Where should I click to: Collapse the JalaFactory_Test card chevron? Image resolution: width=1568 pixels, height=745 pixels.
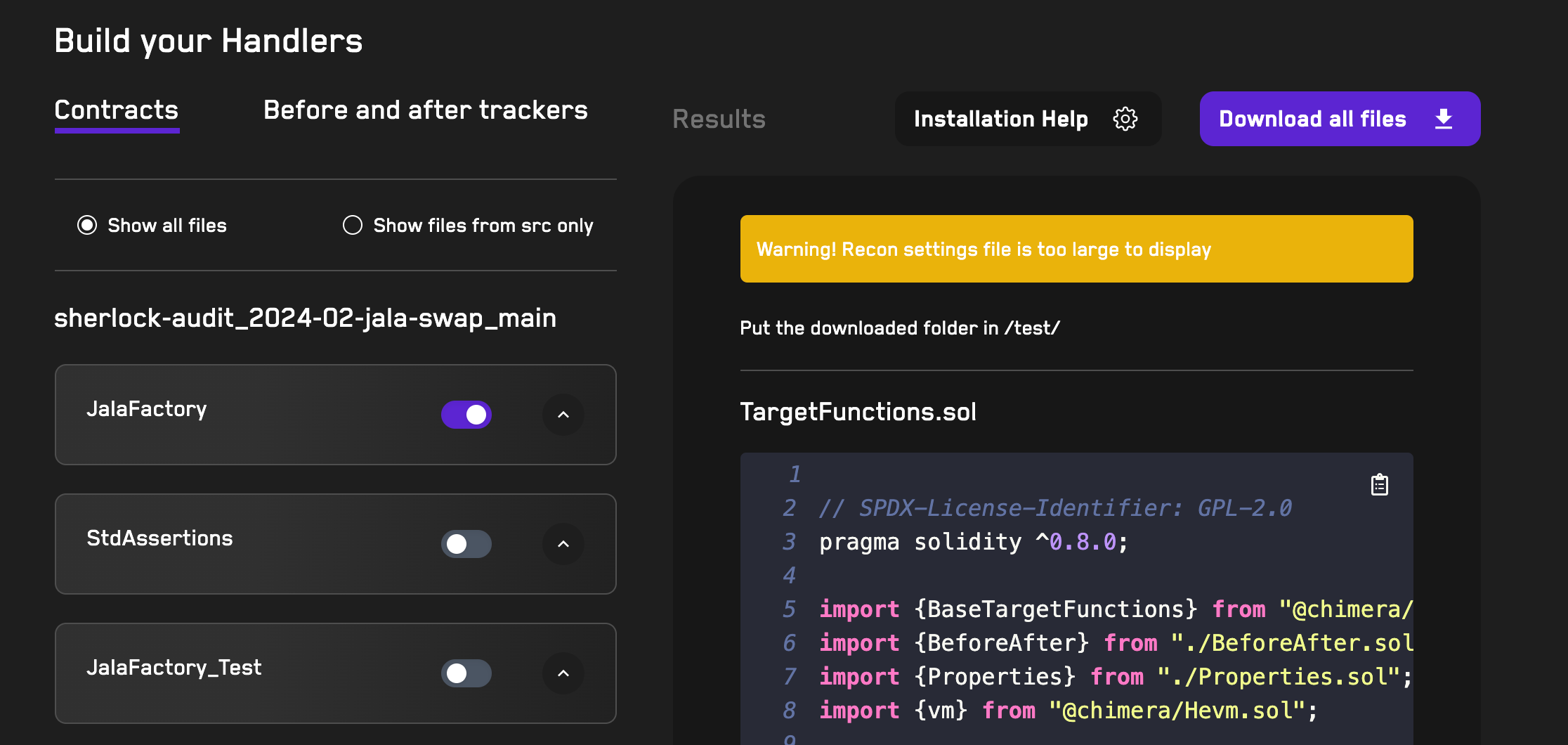(x=563, y=673)
